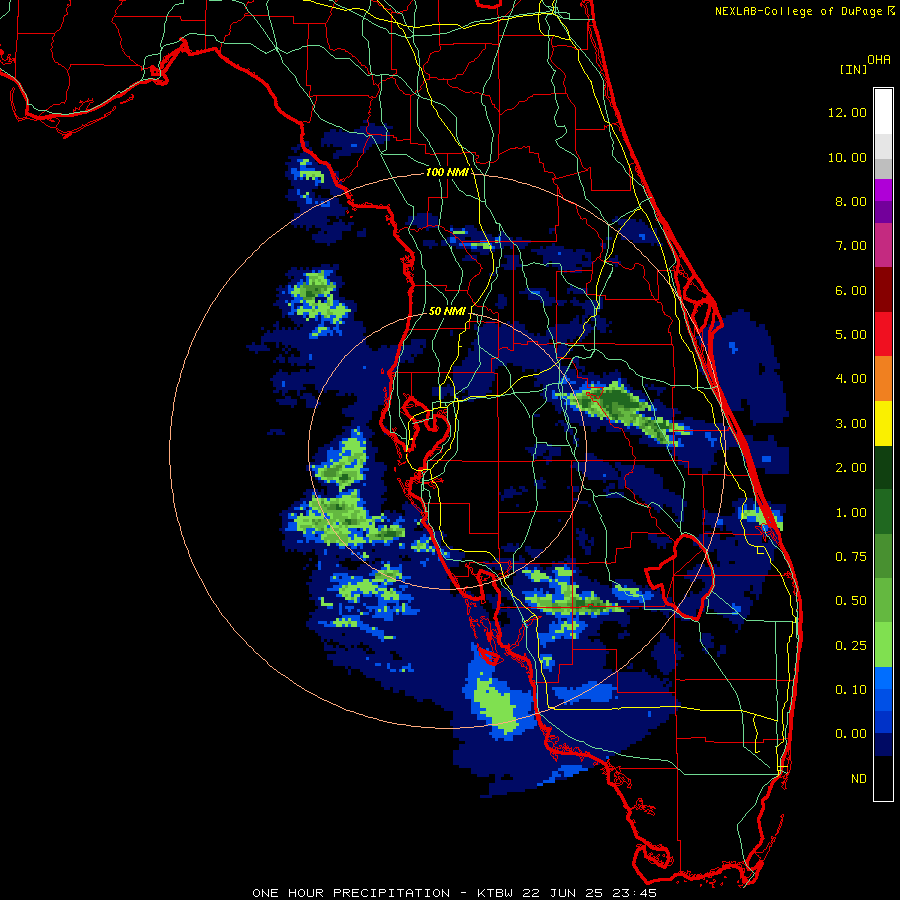Click the 6.00 legend value

pyautogui.click(x=851, y=290)
